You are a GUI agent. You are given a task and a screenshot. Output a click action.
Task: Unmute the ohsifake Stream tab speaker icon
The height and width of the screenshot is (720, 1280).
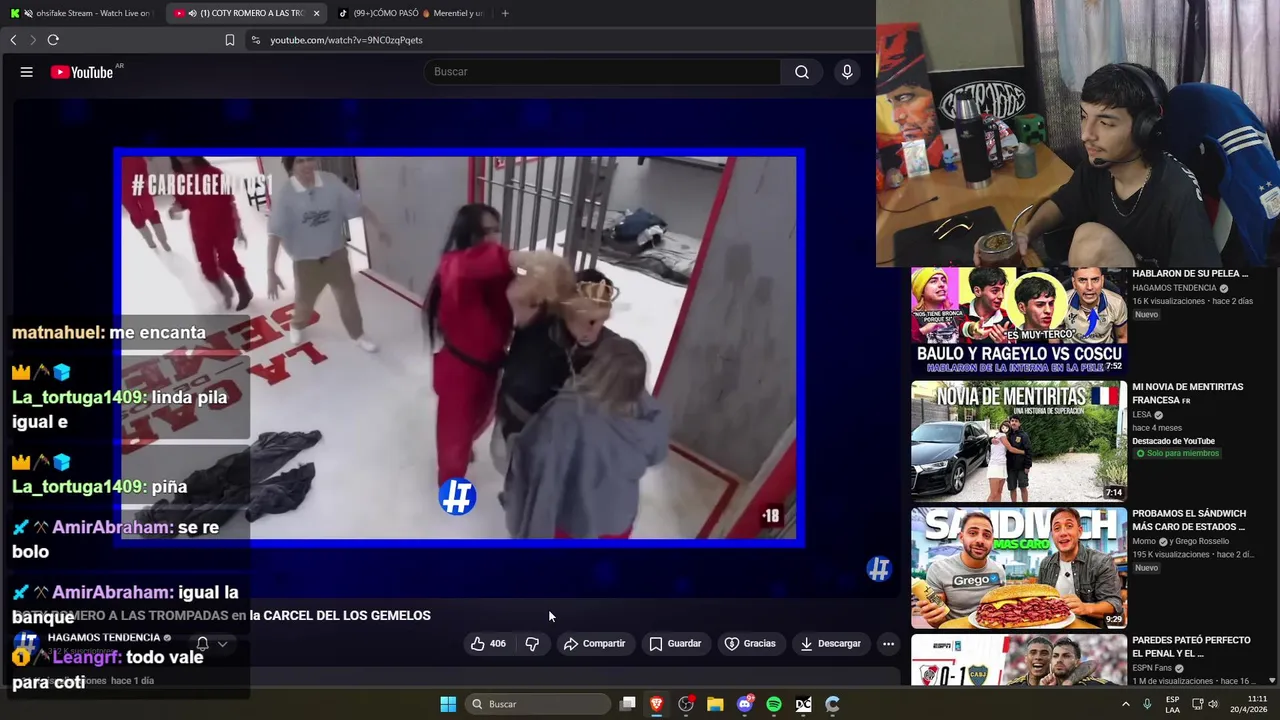click(x=27, y=13)
